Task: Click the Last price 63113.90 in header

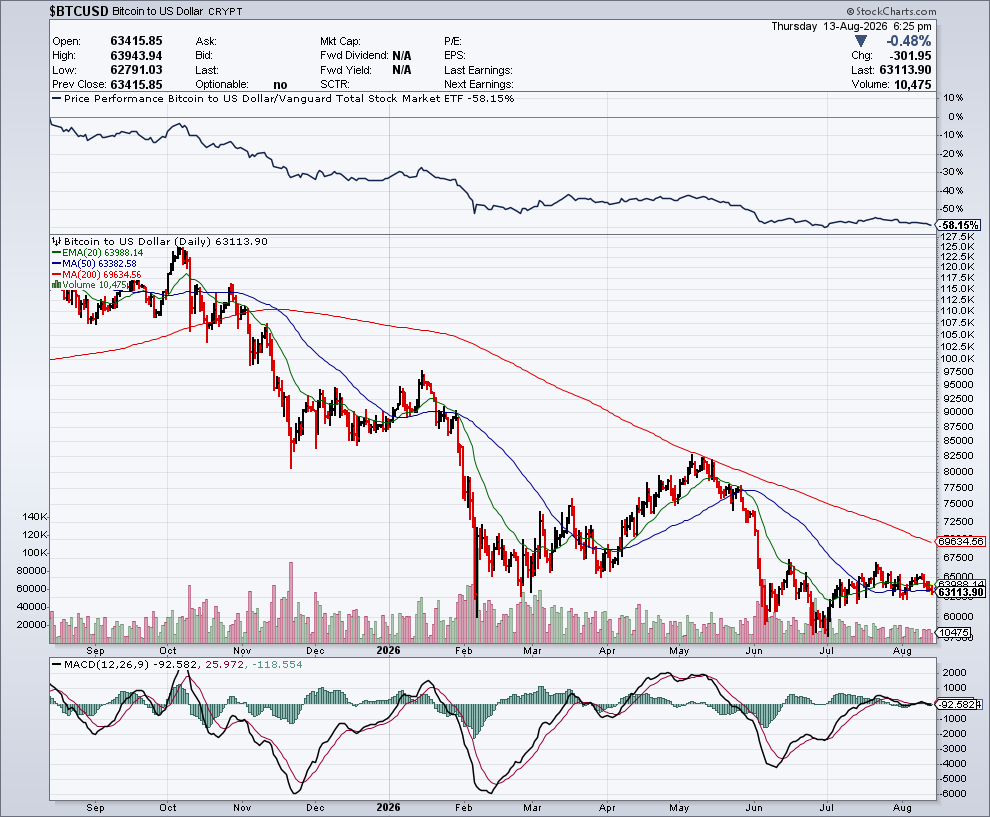Action: (x=905, y=70)
